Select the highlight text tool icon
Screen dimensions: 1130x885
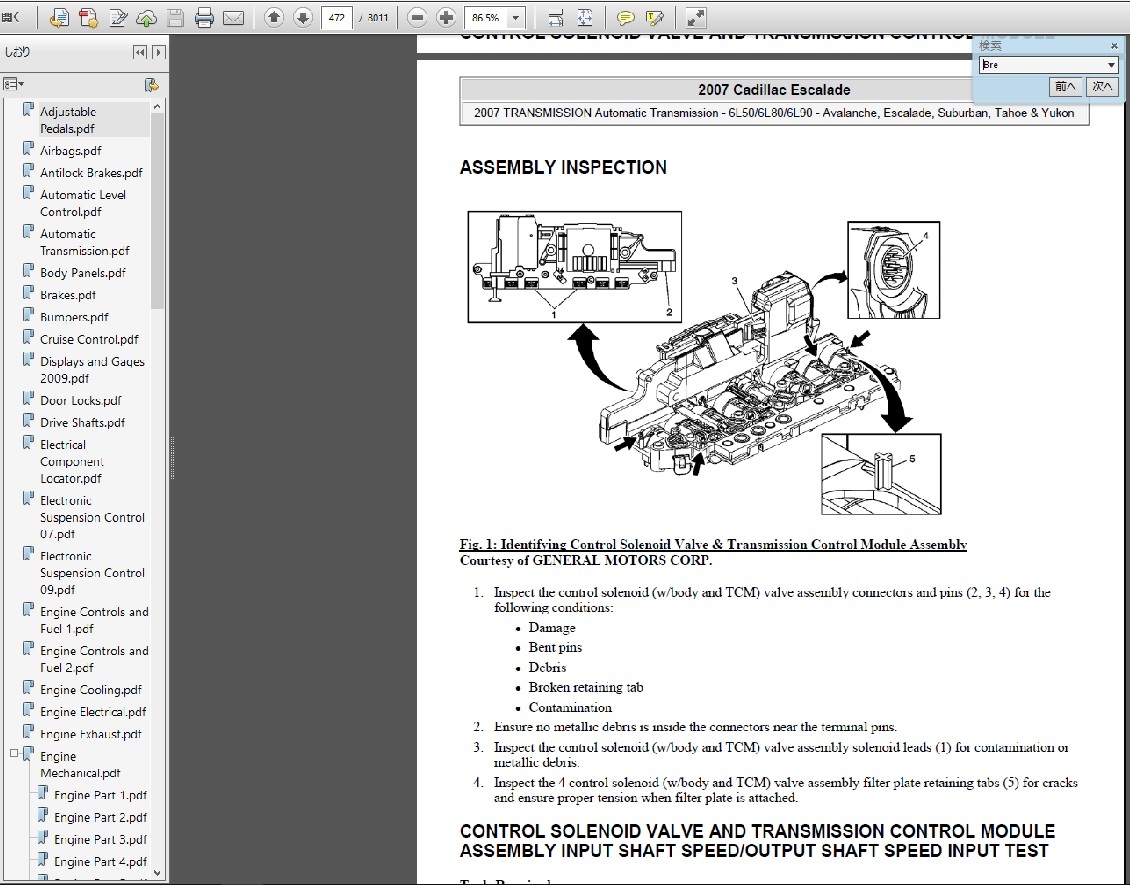655,18
